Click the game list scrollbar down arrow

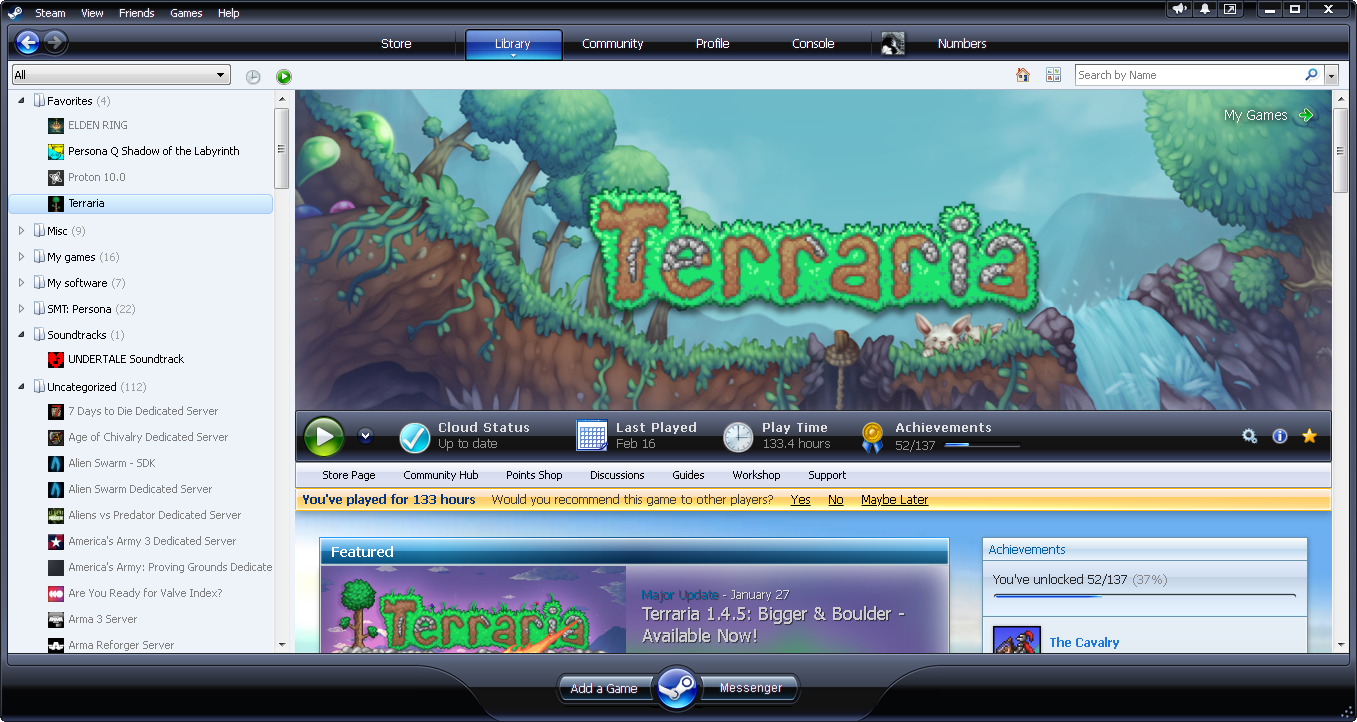(x=282, y=645)
